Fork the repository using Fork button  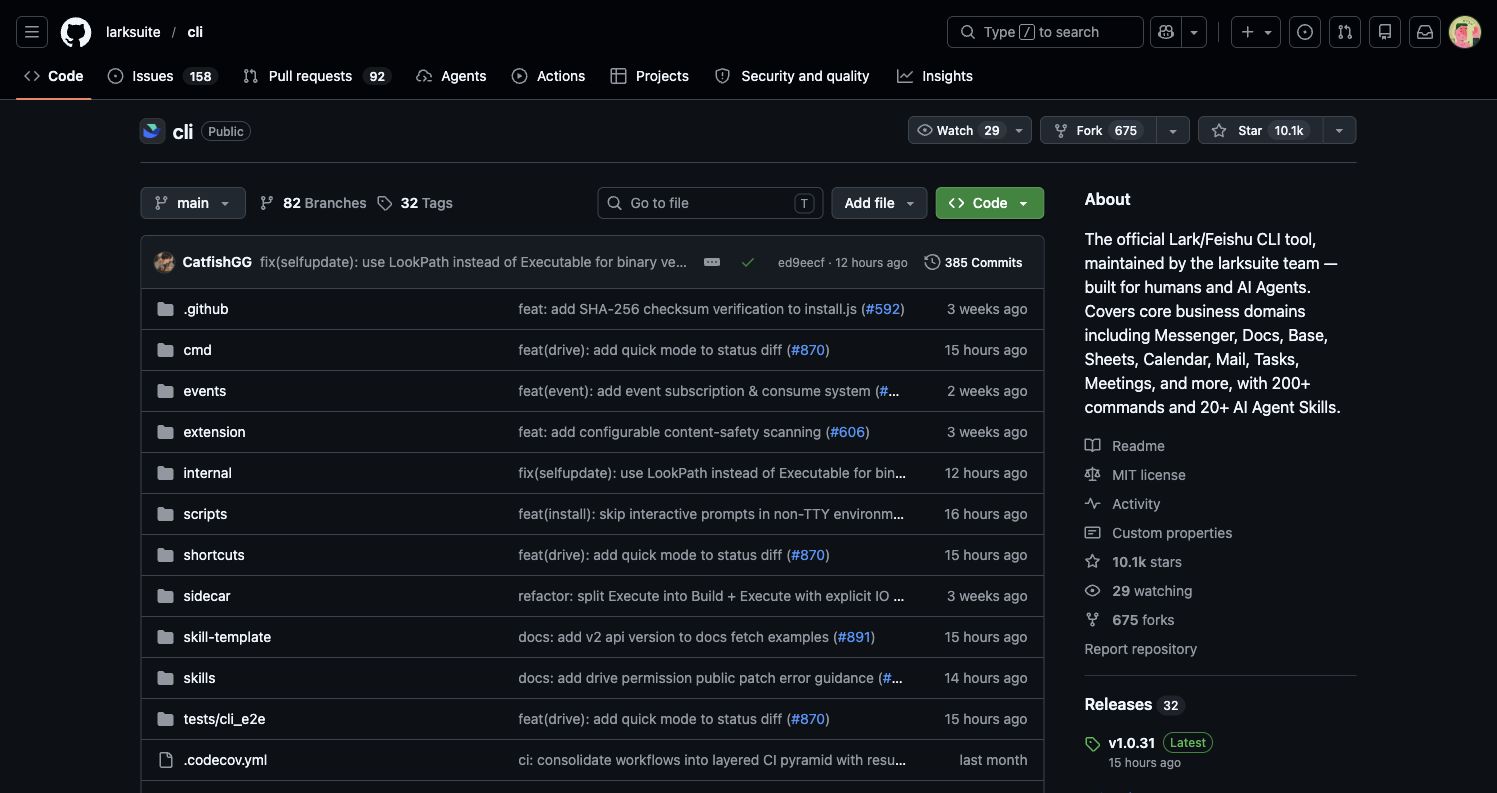coord(1098,131)
